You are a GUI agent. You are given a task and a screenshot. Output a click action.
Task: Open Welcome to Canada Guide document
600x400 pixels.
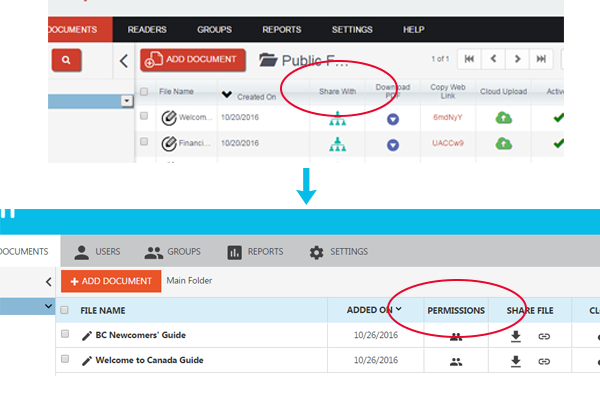149,360
